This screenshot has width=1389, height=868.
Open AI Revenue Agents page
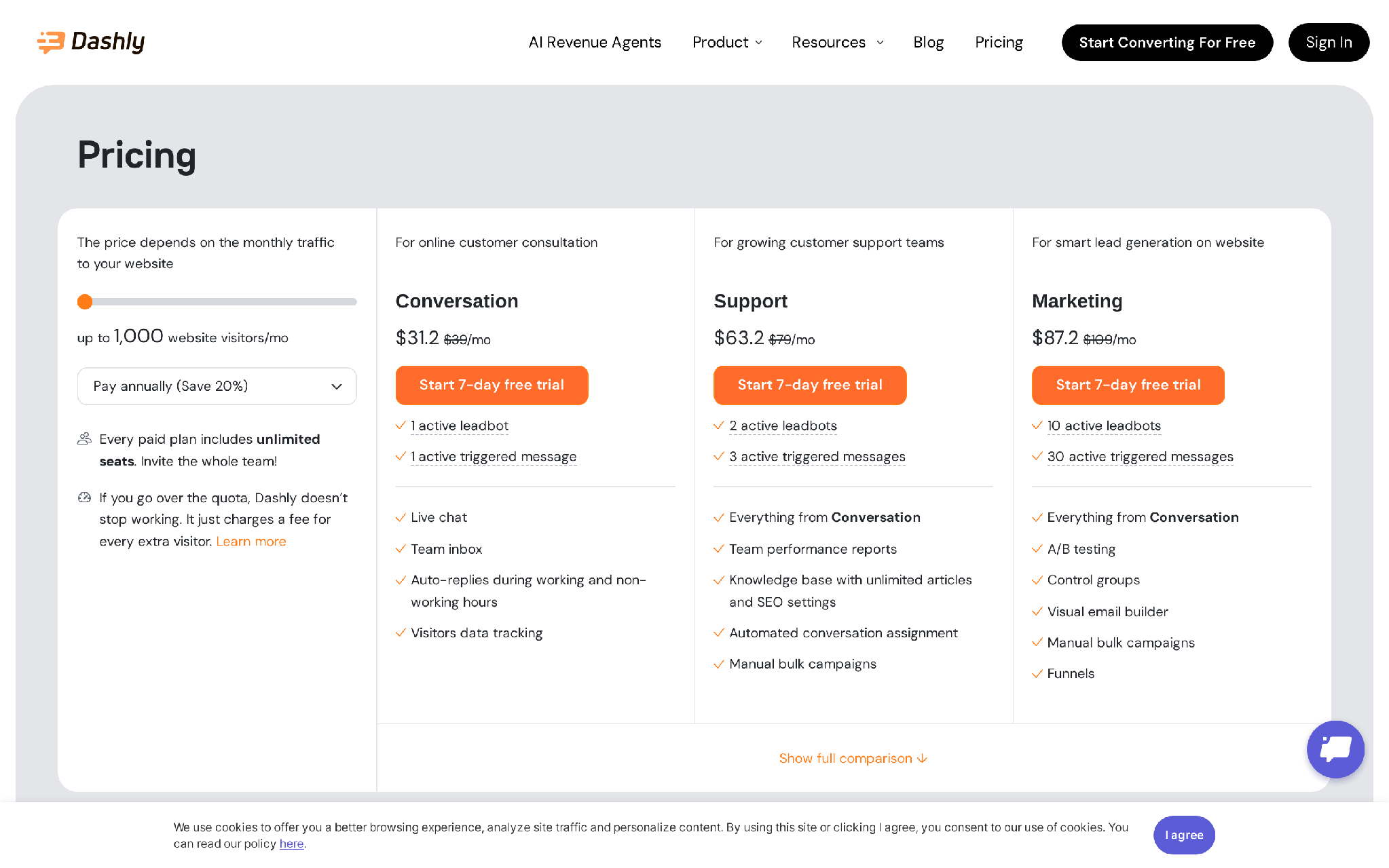595,42
